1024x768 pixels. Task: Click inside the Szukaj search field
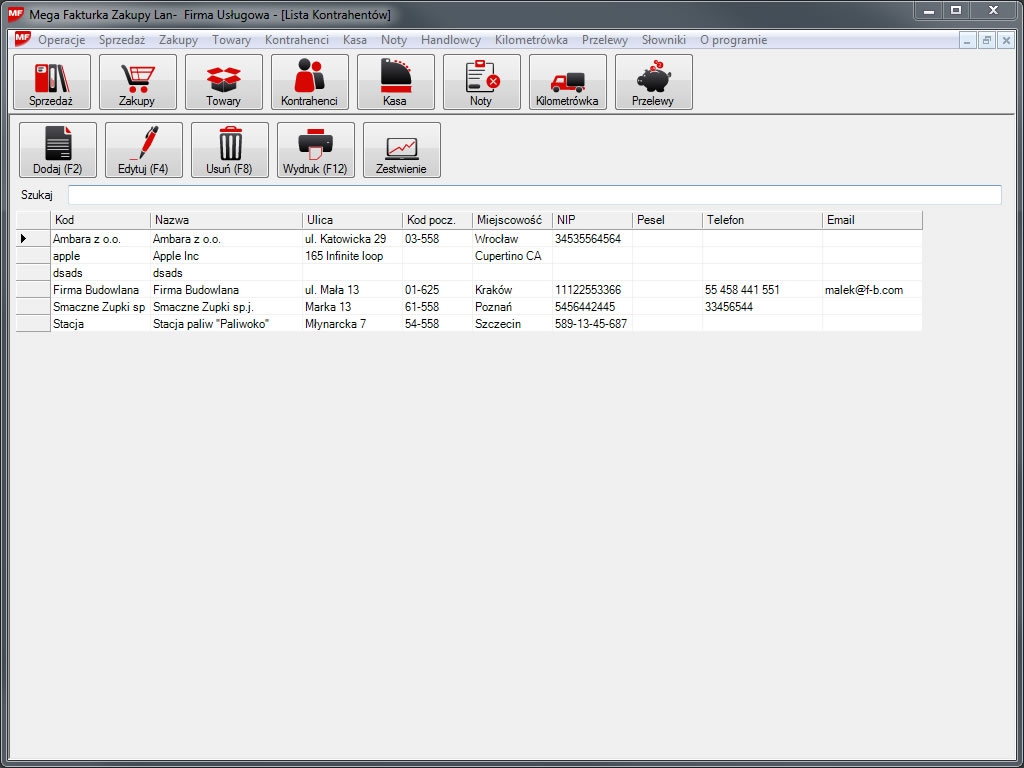534,195
